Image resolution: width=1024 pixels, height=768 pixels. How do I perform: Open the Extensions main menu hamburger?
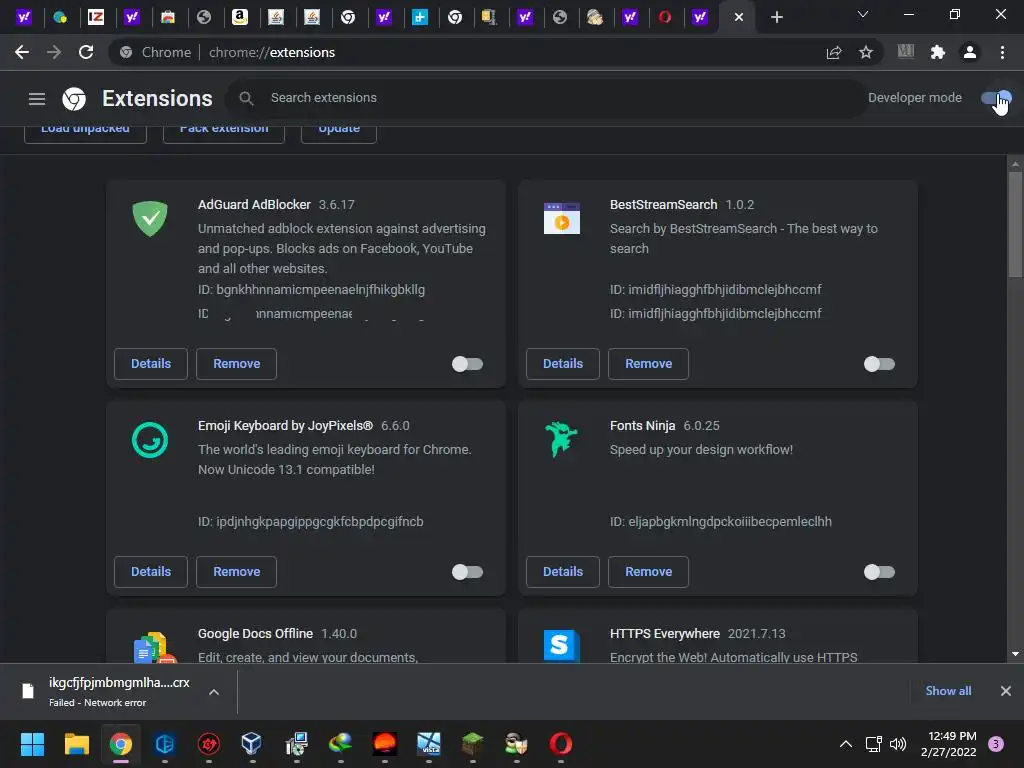37,99
